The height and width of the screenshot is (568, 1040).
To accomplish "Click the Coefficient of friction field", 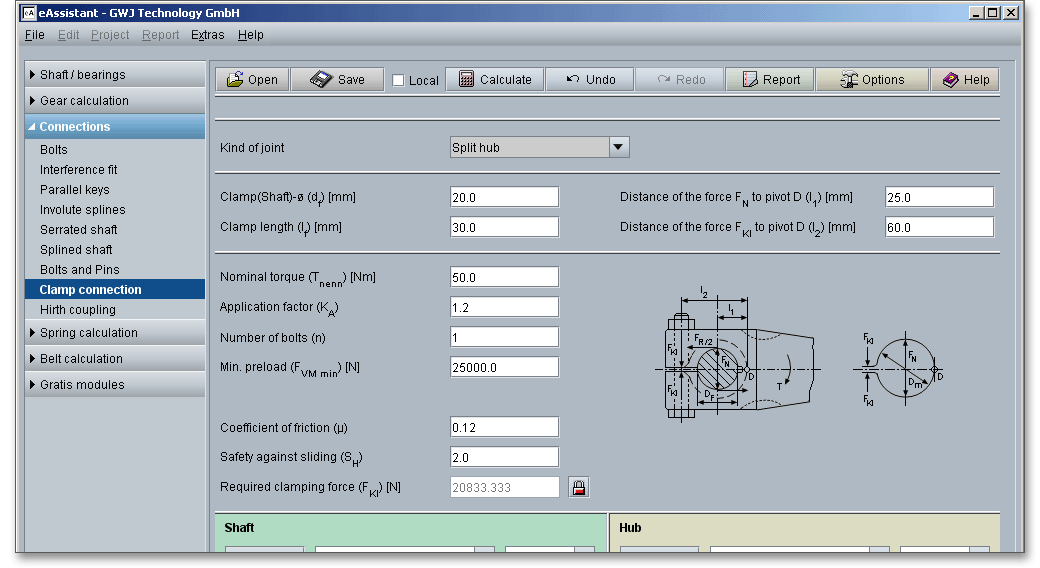I will click(x=504, y=427).
